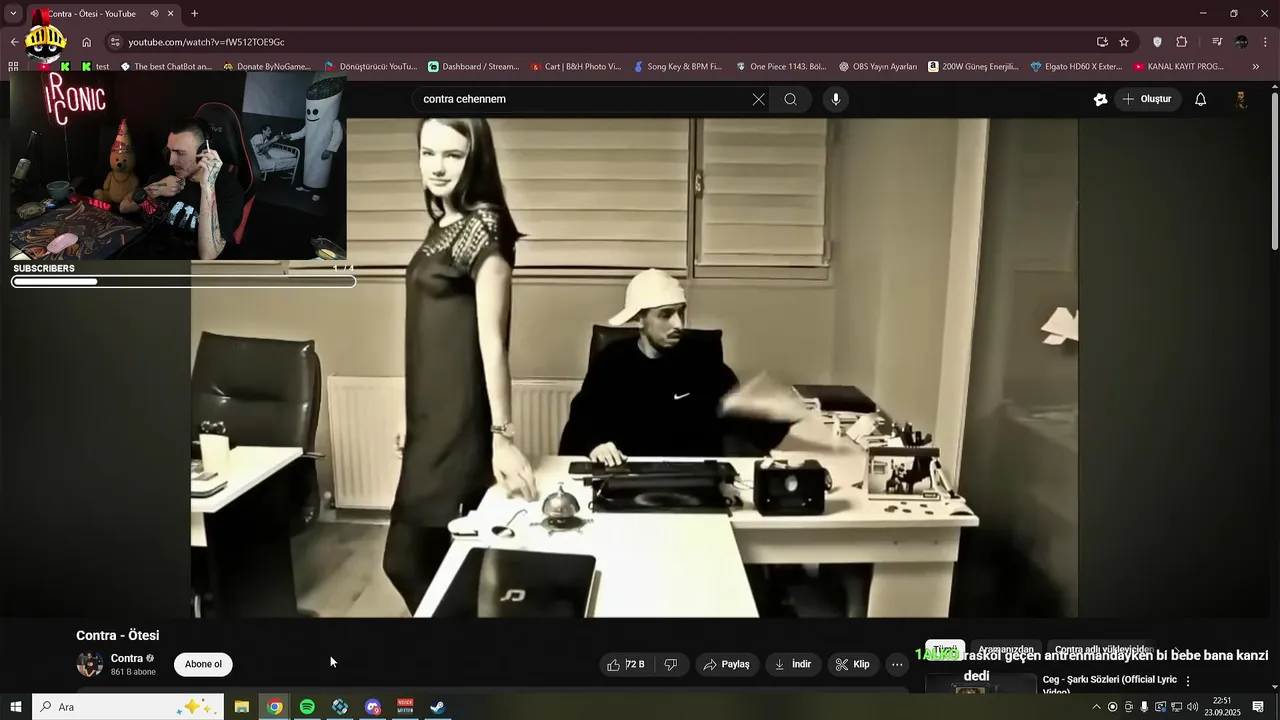This screenshot has width=1280, height=720.
Task: Open Spotify from the taskbar
Action: pyautogui.click(x=307, y=707)
